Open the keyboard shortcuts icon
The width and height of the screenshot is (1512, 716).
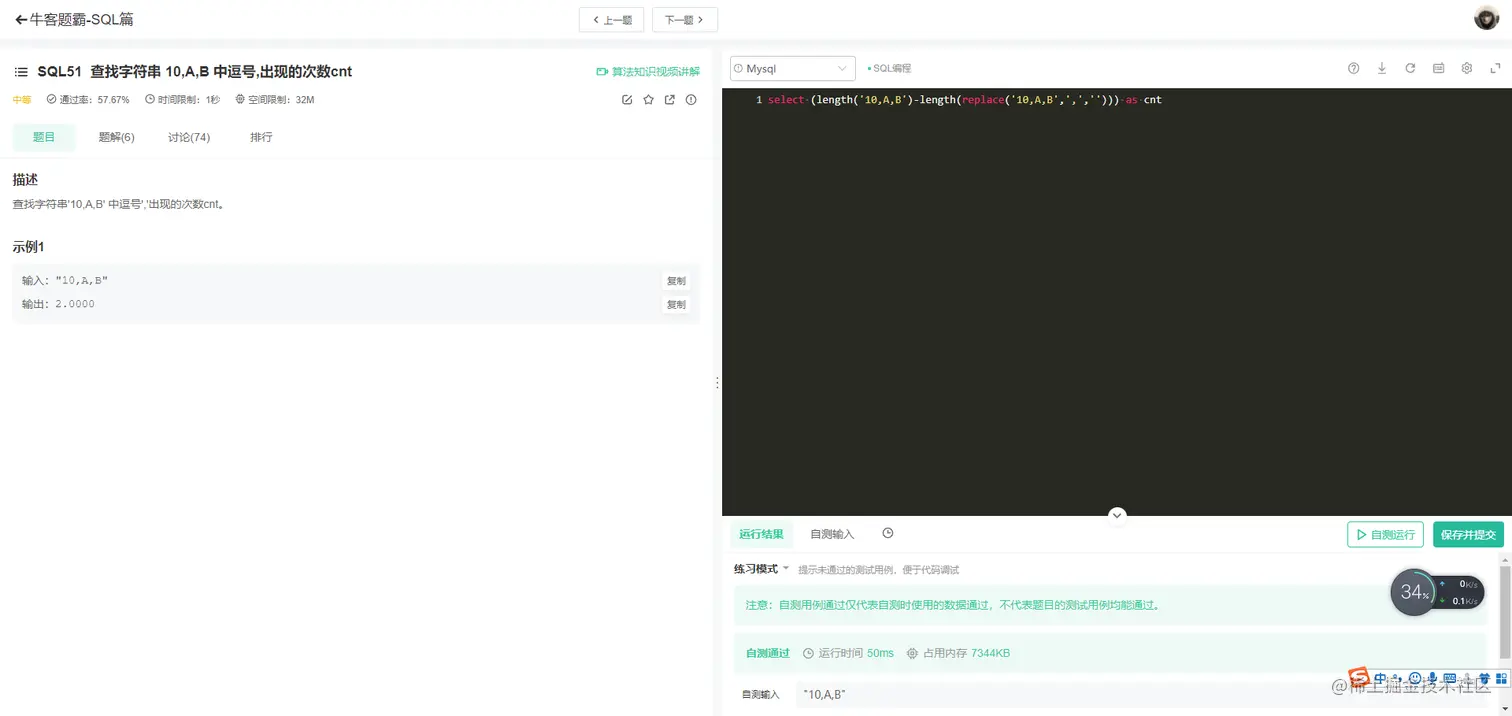pos(1438,68)
